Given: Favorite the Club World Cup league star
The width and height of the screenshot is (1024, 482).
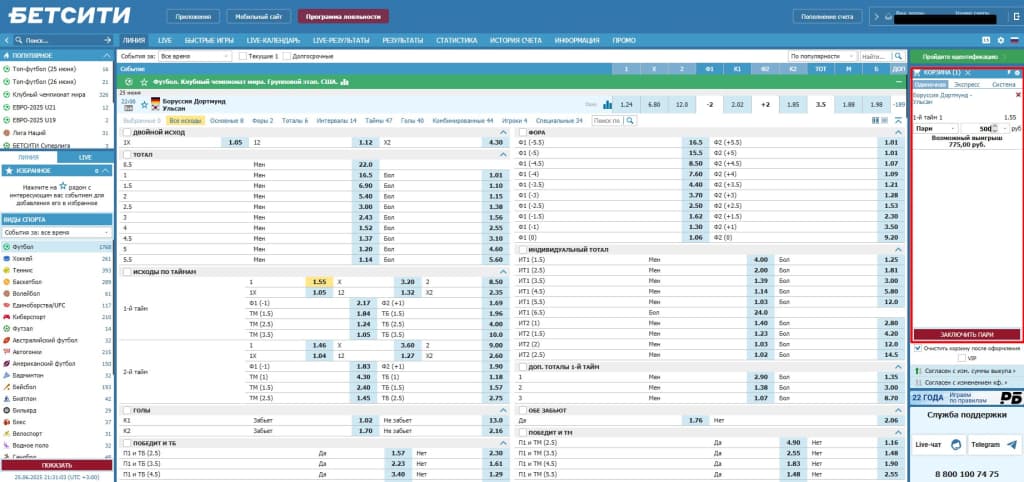Looking at the screenshot, I should point(143,82).
